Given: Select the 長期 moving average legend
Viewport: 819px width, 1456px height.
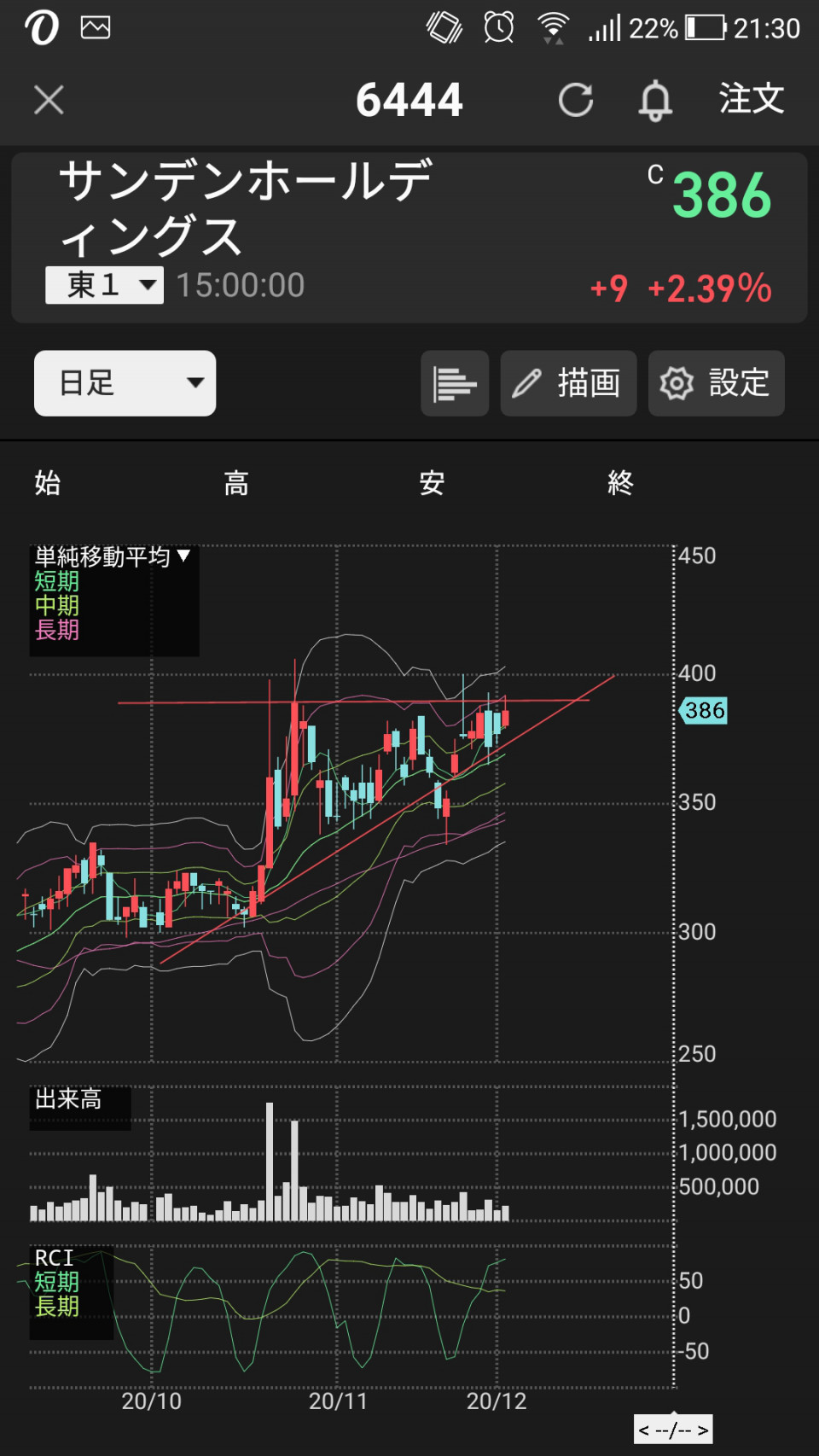Looking at the screenshot, I should (57, 631).
